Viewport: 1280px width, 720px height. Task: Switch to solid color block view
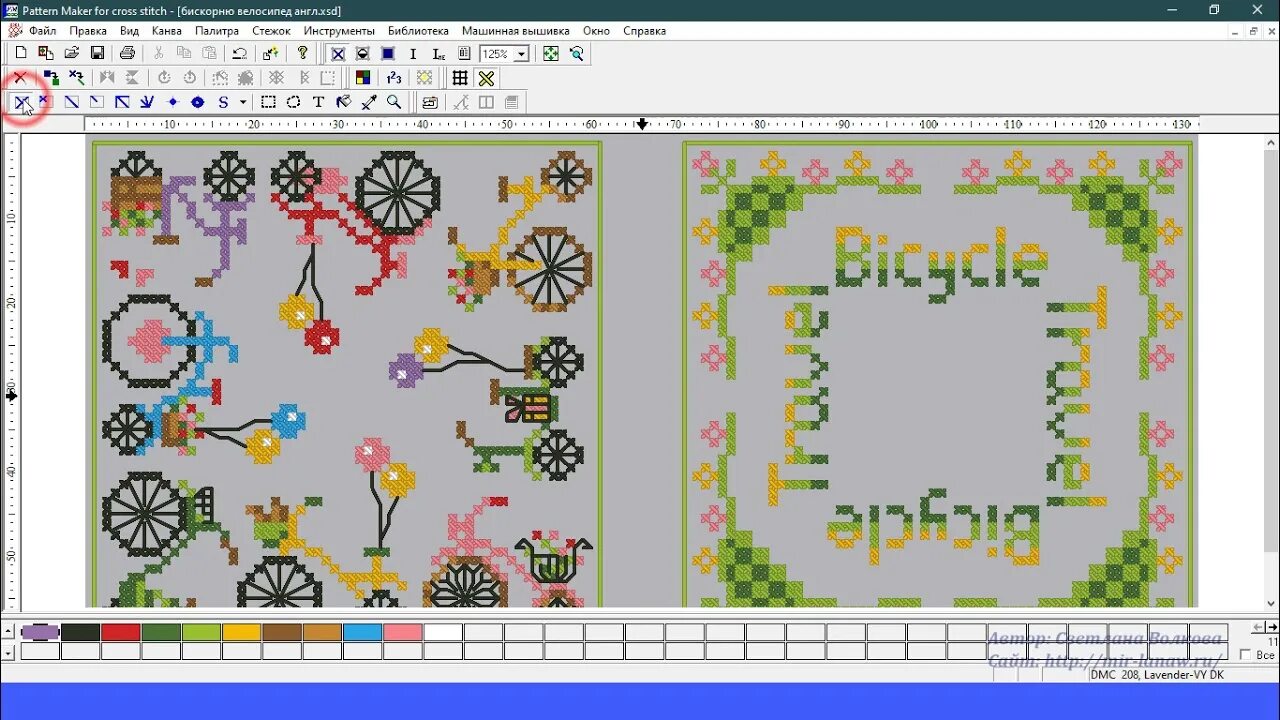click(388, 54)
